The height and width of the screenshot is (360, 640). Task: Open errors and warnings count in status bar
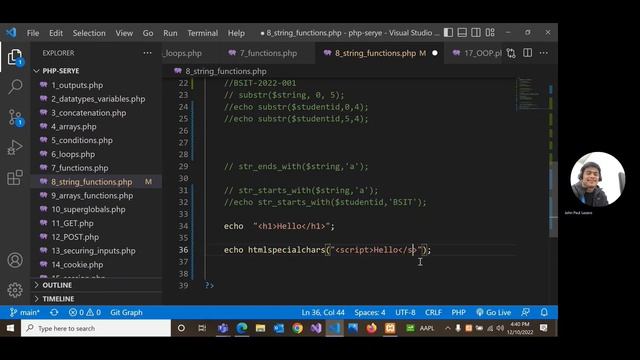84,312
